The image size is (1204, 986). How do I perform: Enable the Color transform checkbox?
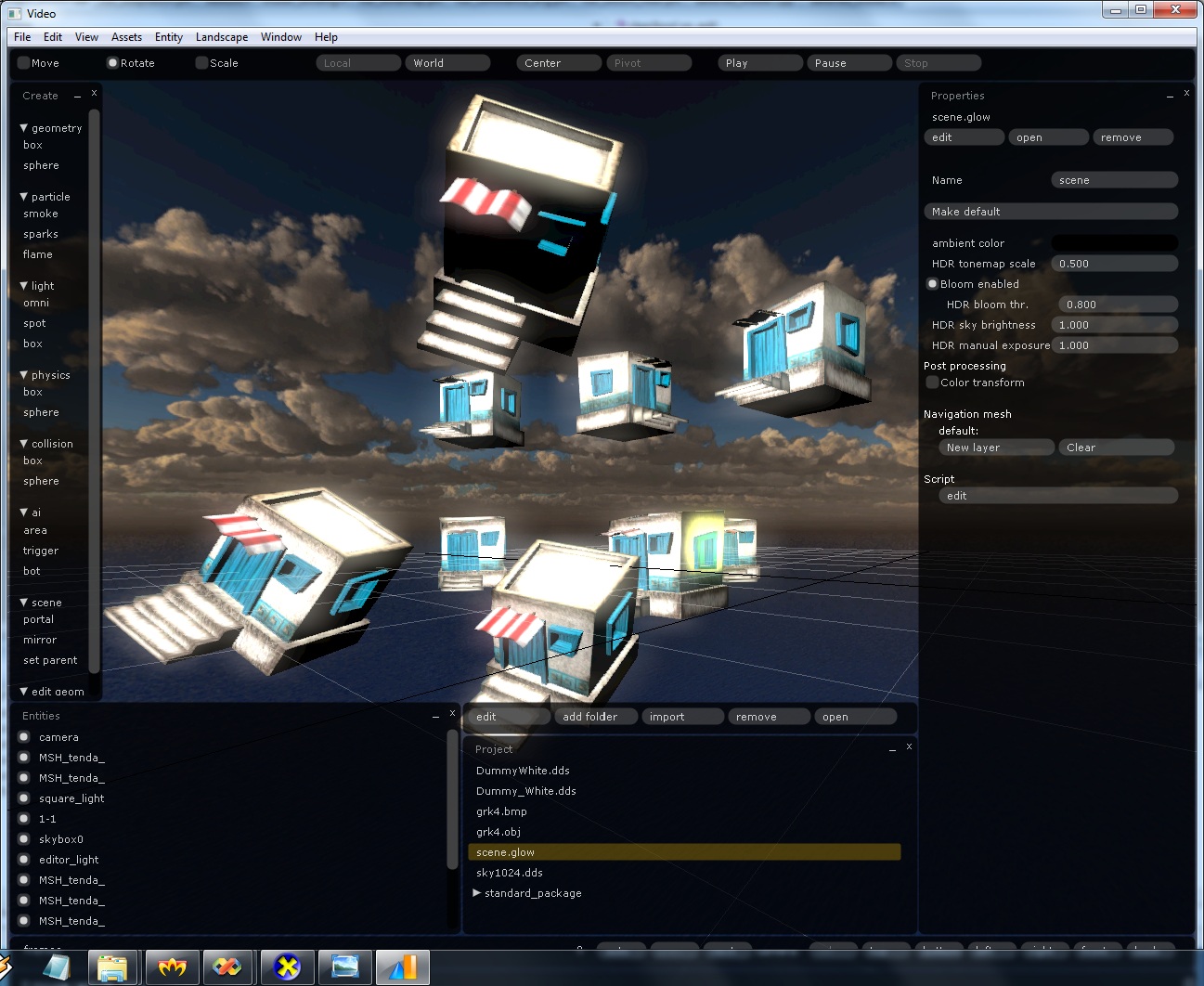[932, 383]
